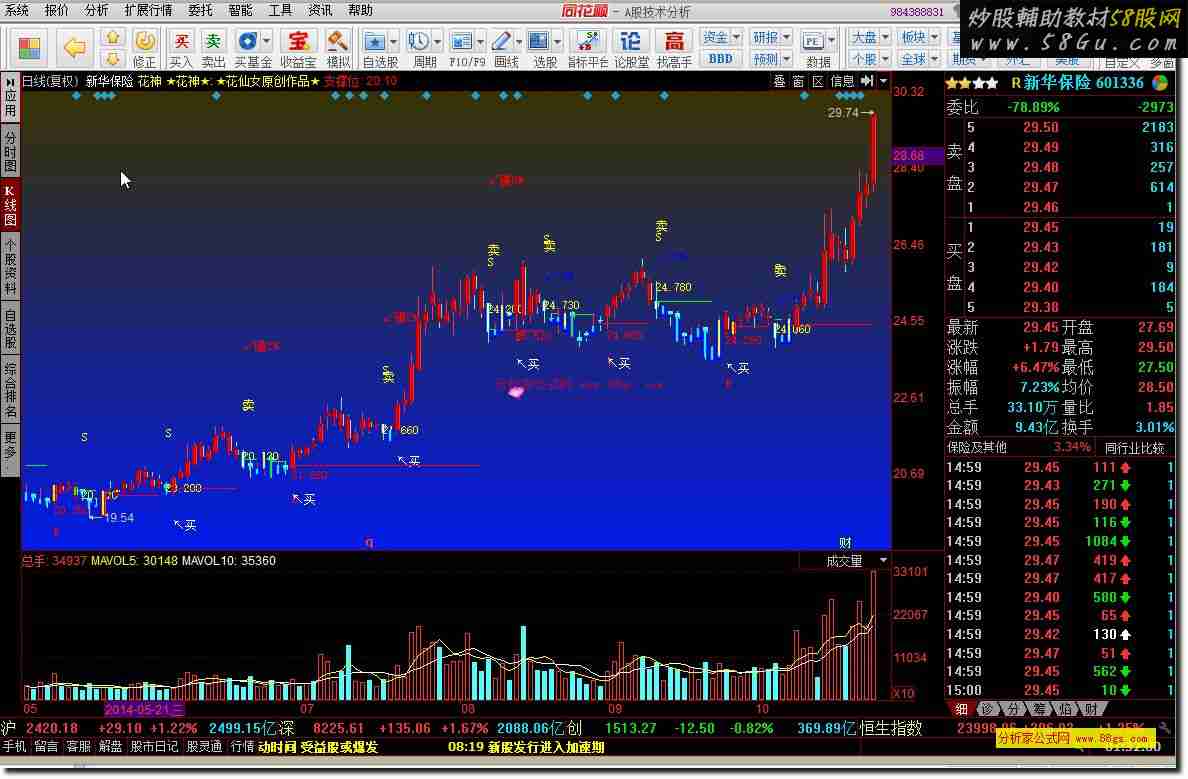Click the four-color home grid icon
This screenshot has width=1188, height=779.
(30, 48)
